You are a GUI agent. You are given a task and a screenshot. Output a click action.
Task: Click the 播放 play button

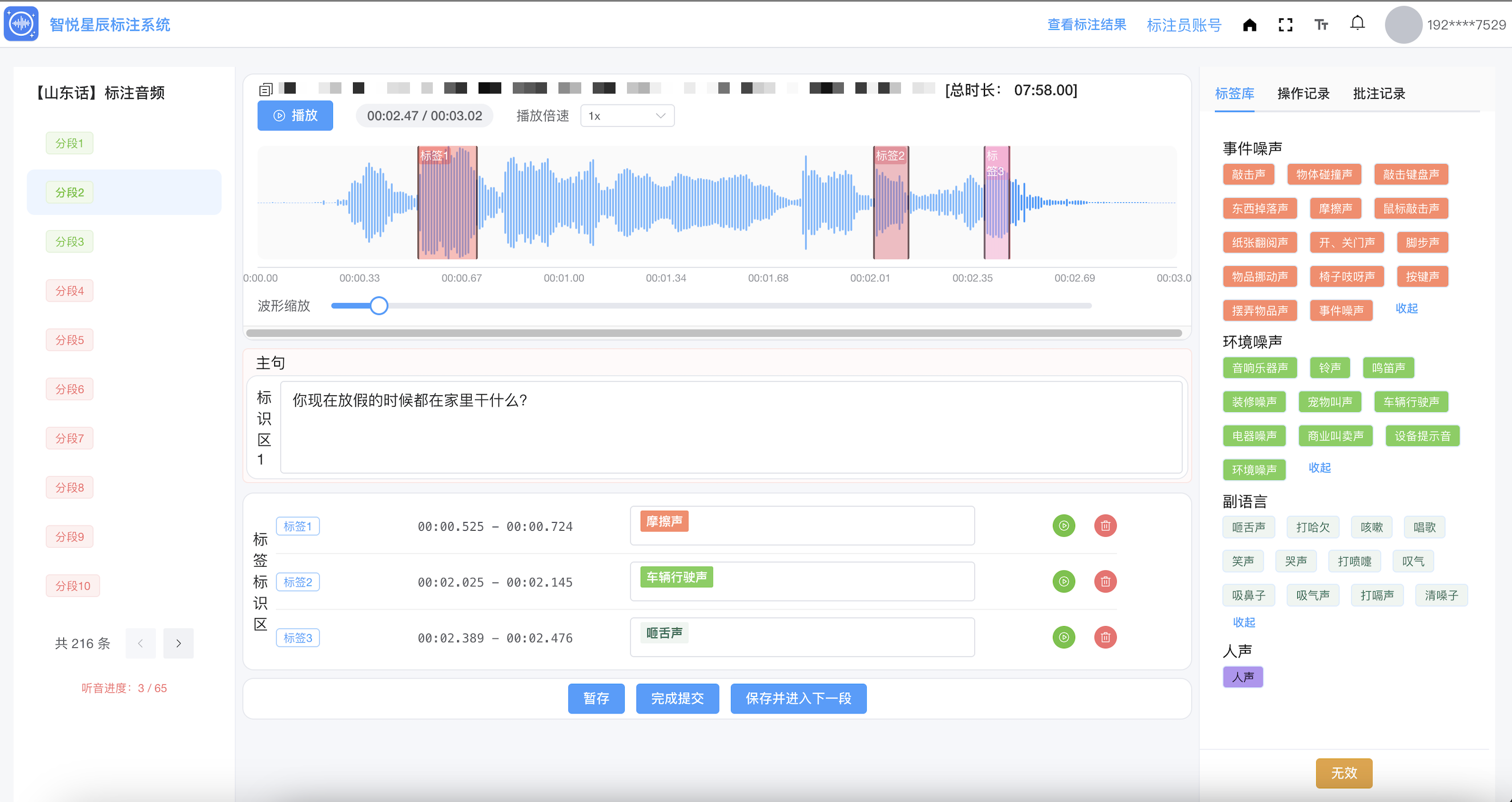click(295, 115)
